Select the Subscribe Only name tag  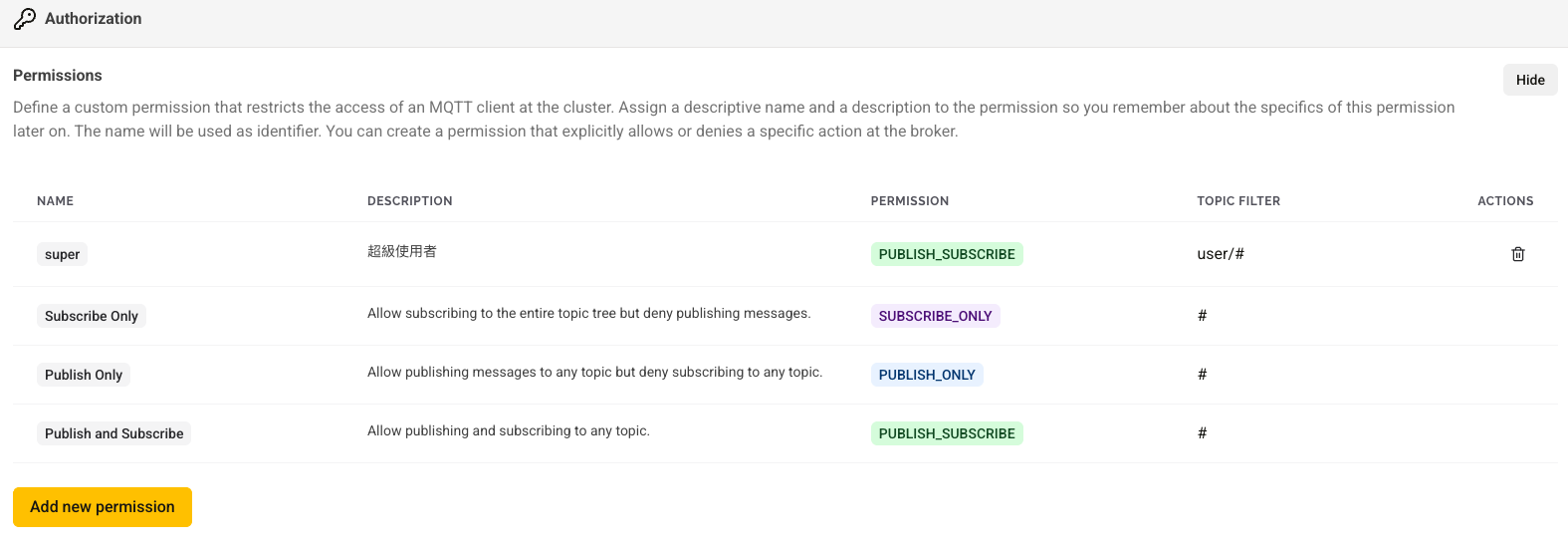tap(92, 316)
